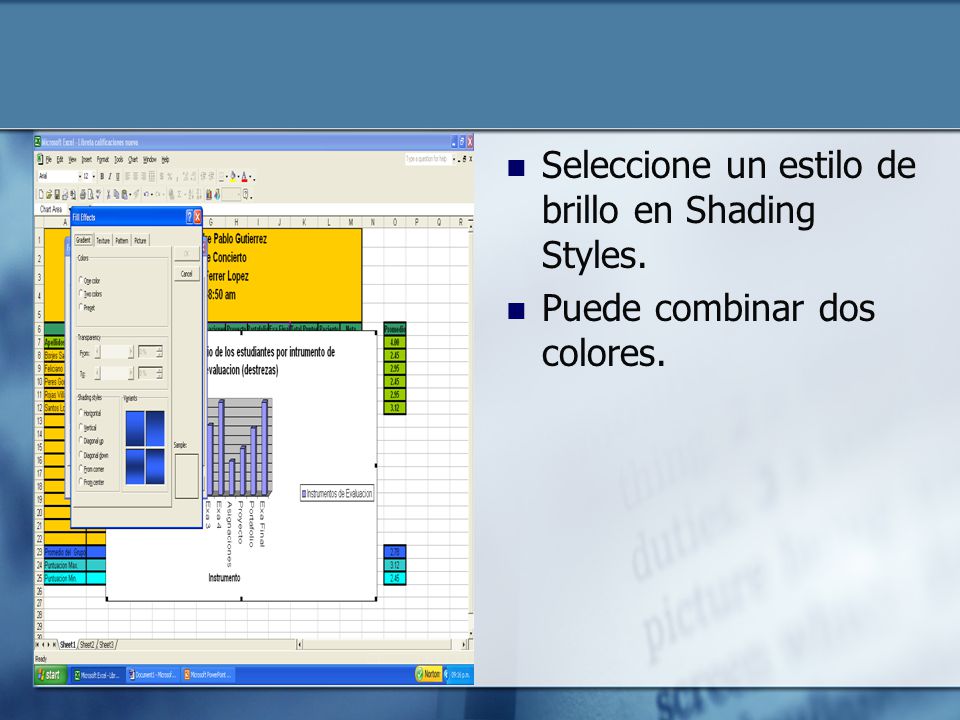Switch to the Pattern tab
Viewport: 960px width, 720px height.
(122, 241)
